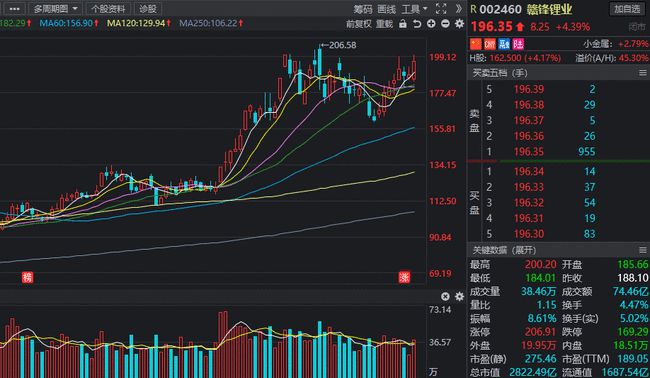The width and height of the screenshot is (650, 378).
Task: Zoom in the chart with plus icon
Action: (x=431, y=24)
